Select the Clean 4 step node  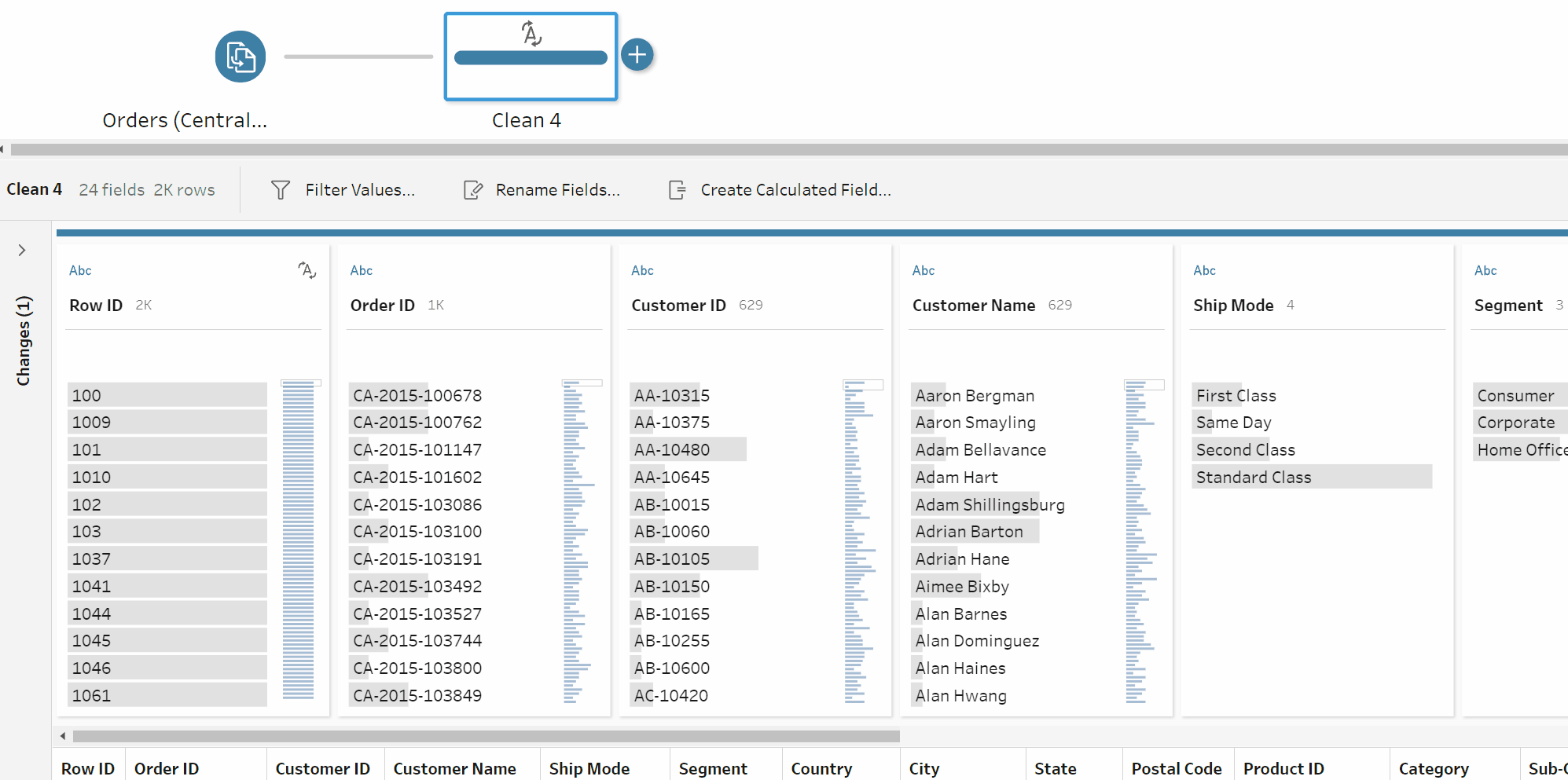[531, 57]
